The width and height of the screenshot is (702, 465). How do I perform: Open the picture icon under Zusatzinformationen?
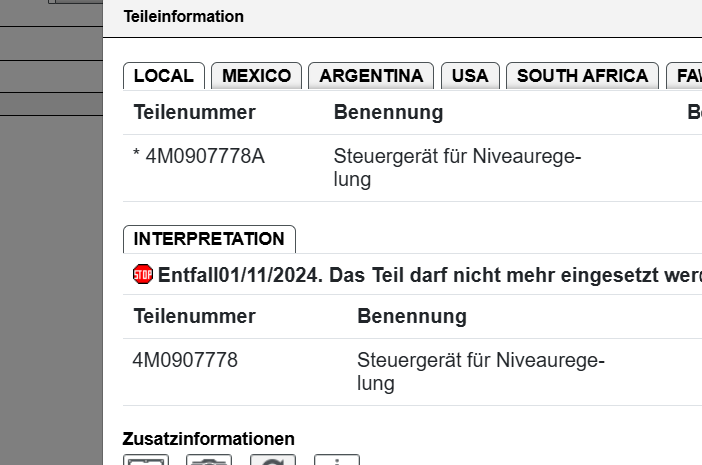coord(145,460)
